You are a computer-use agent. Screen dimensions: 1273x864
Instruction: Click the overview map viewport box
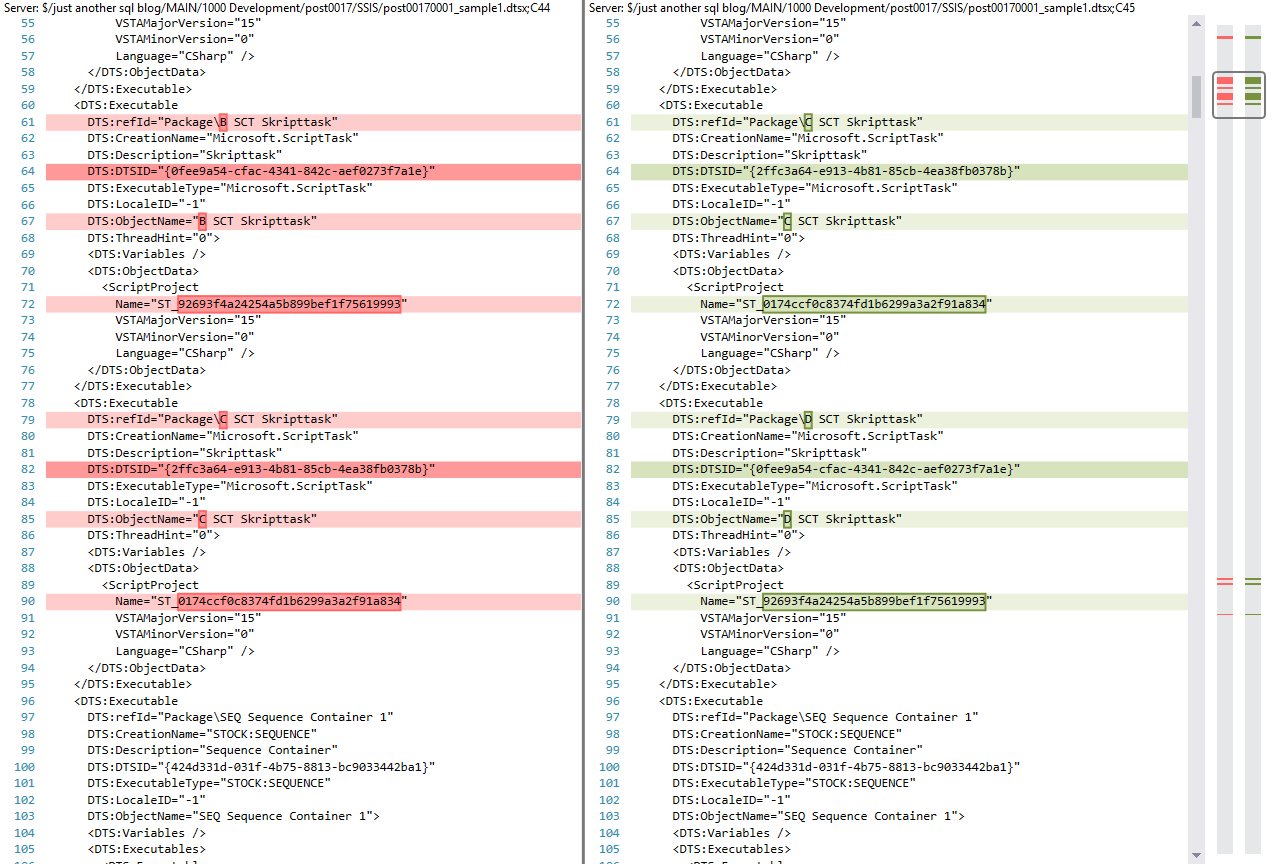click(1239, 95)
